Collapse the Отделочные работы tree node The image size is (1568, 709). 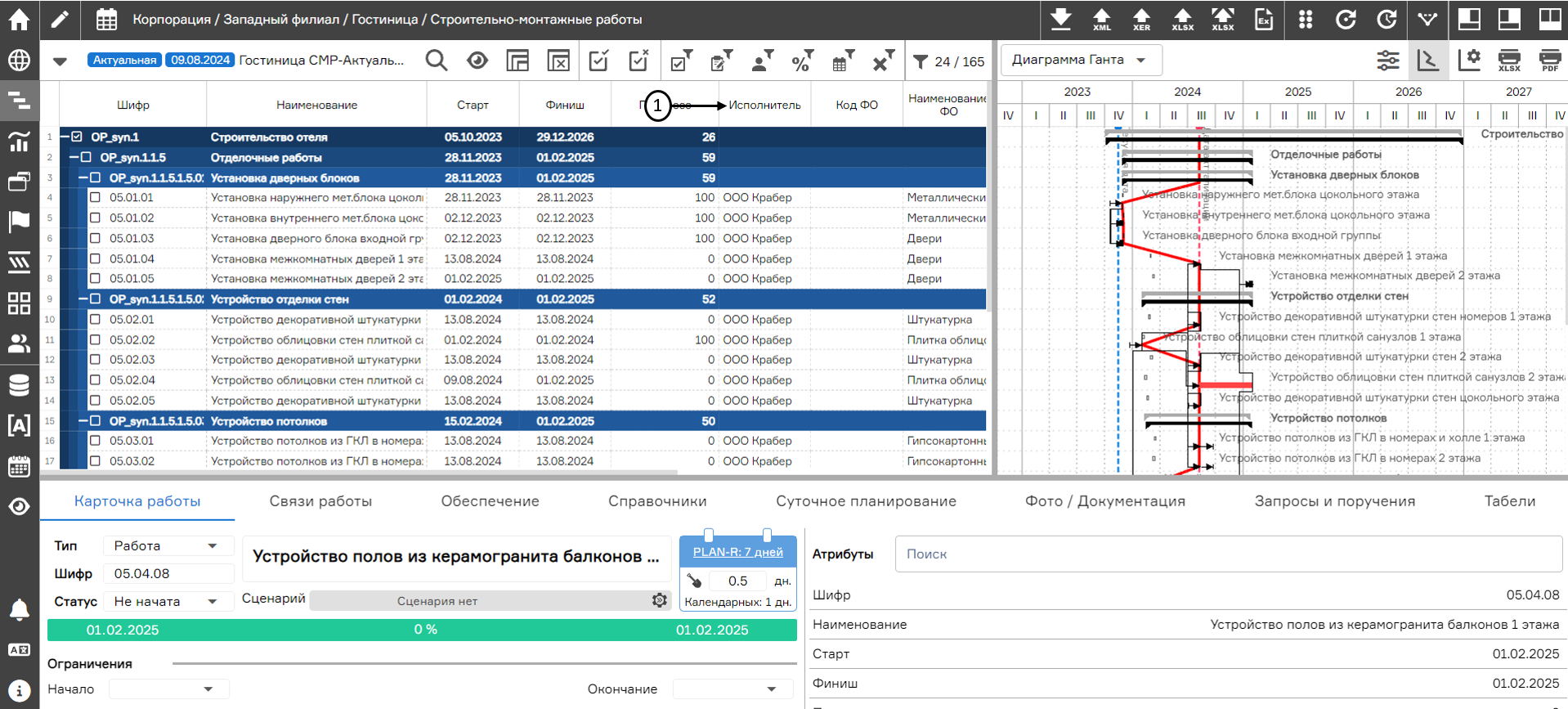pos(74,158)
